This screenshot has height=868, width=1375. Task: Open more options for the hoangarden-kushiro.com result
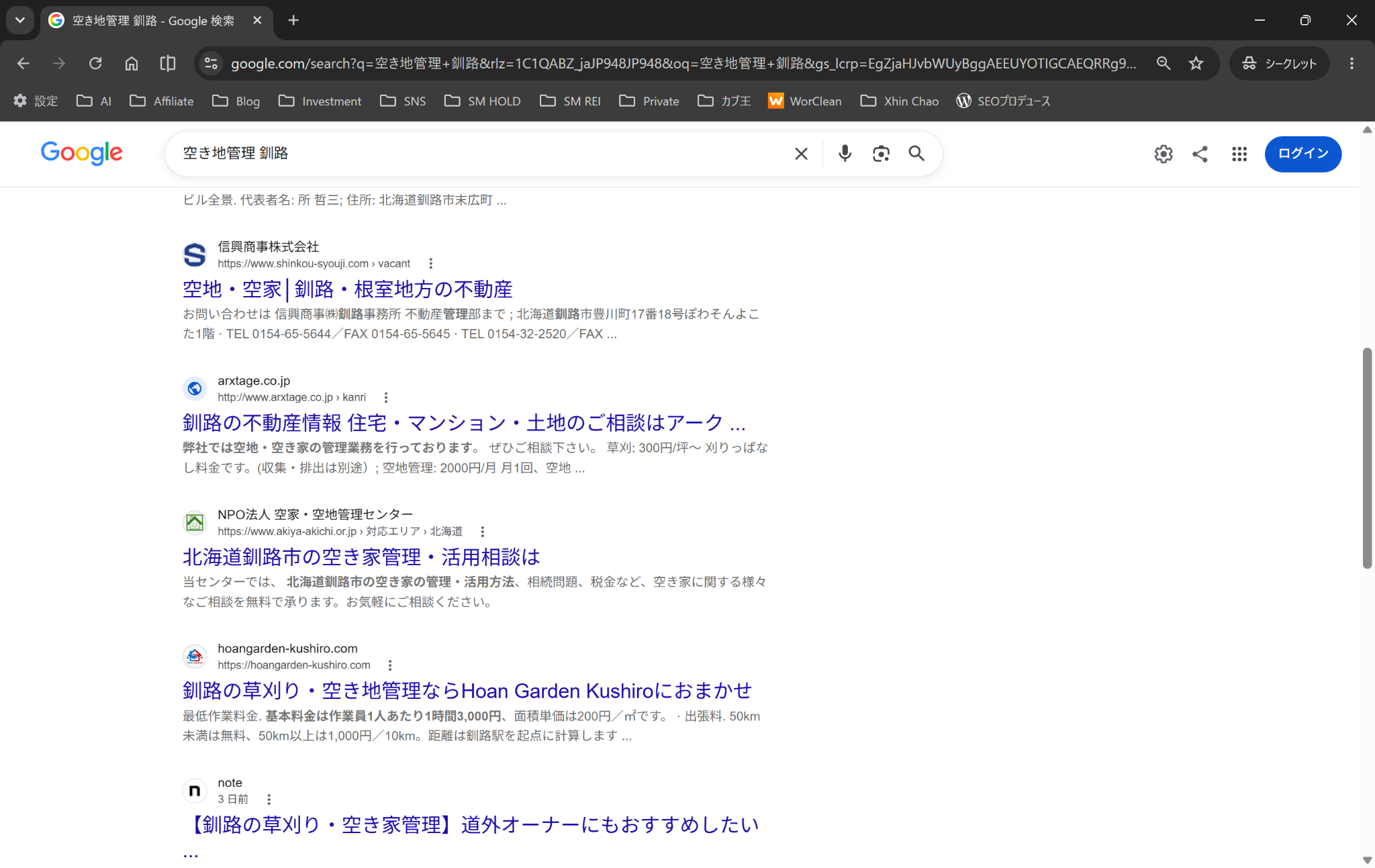coord(390,665)
